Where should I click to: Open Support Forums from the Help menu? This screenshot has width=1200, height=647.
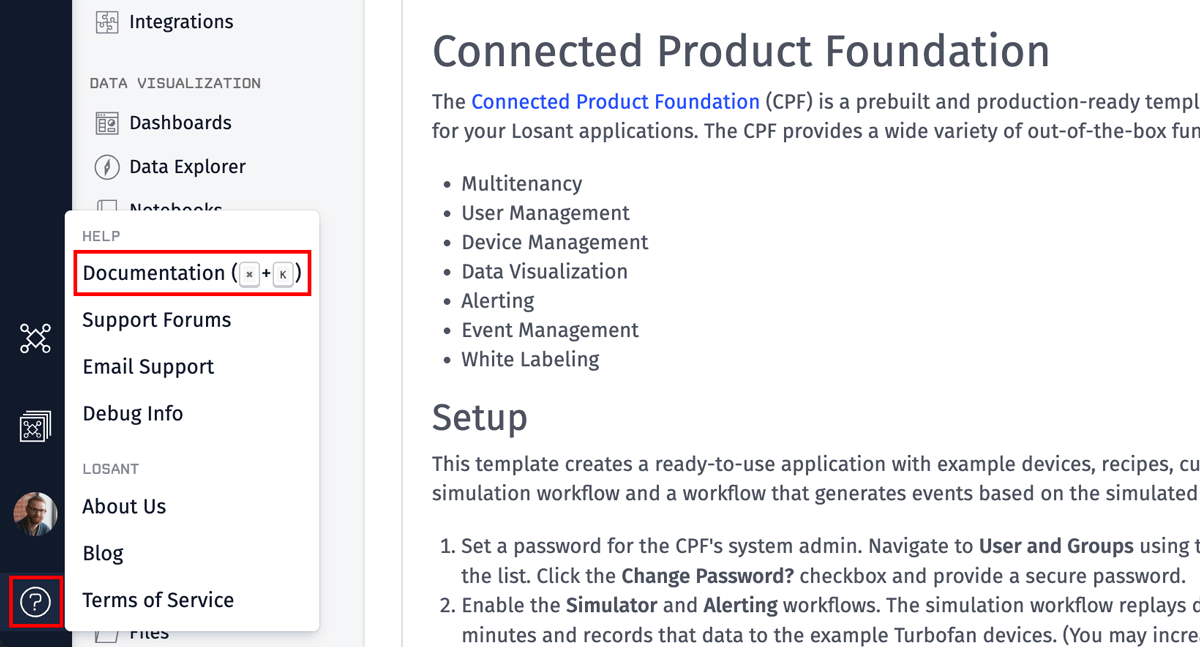coord(156,320)
